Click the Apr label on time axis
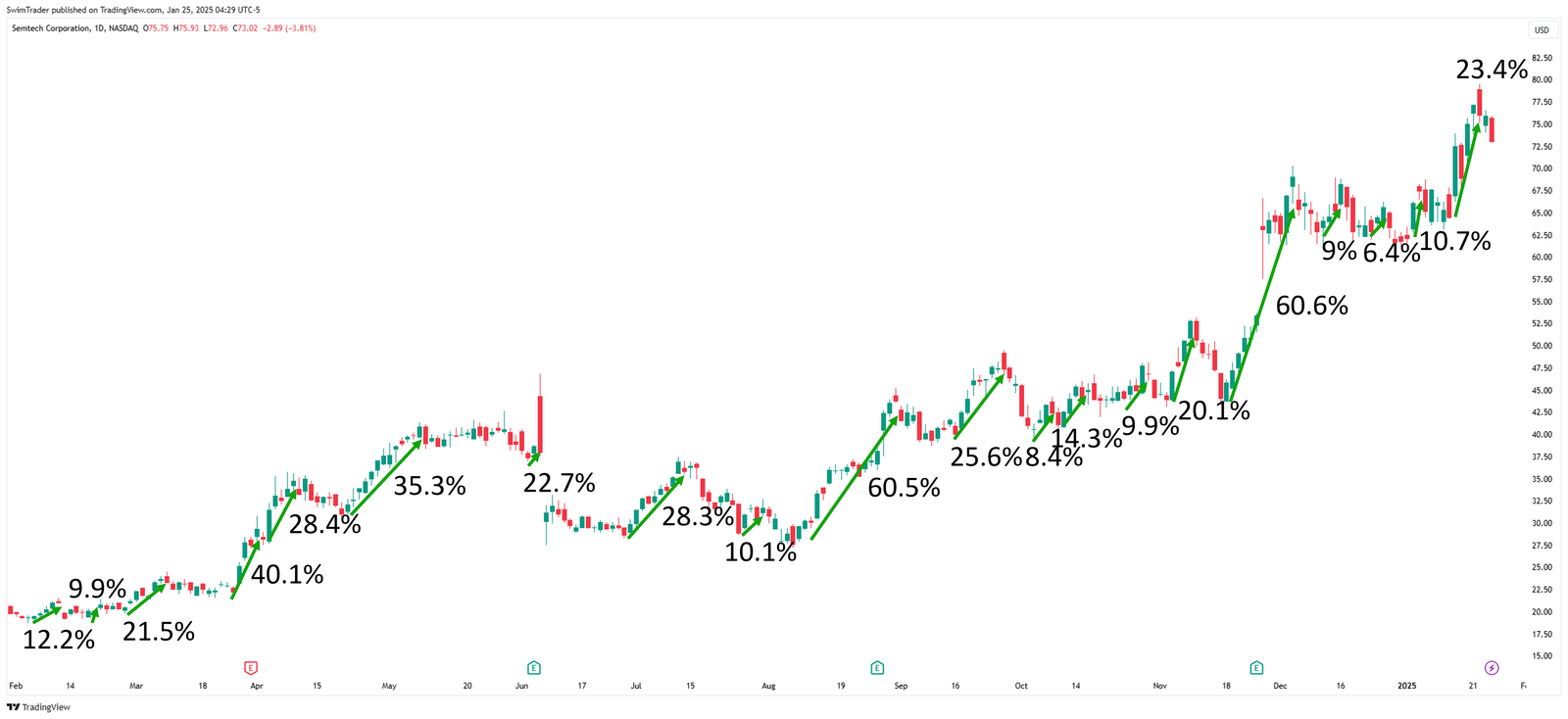Screen dimensions: 1568x719 coord(257,686)
